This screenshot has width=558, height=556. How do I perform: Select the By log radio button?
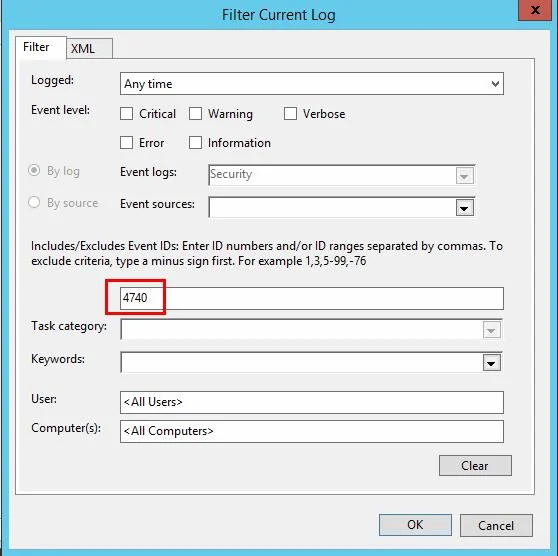click(x=34, y=171)
